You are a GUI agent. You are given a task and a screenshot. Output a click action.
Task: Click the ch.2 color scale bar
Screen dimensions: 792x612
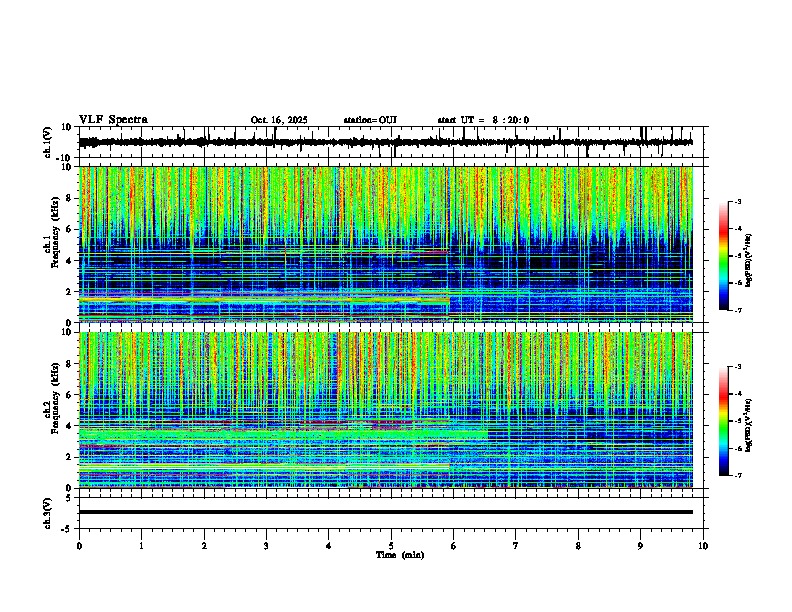pos(723,421)
